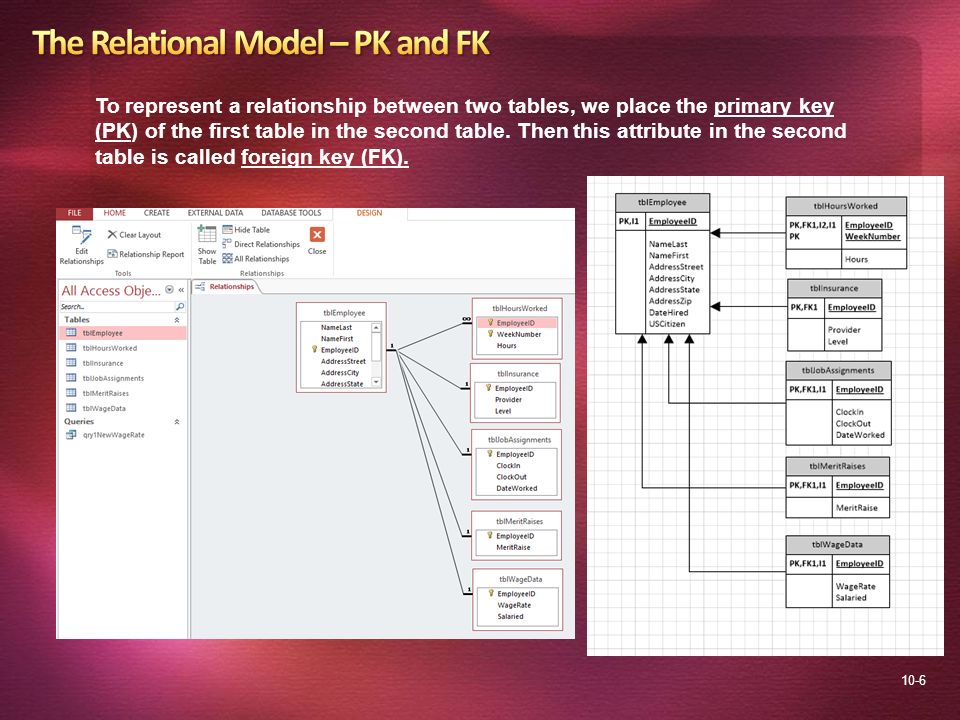Image resolution: width=960 pixels, height=720 pixels.
Task: Select AddressStreet field in tblEmployee list
Action: 343,361
